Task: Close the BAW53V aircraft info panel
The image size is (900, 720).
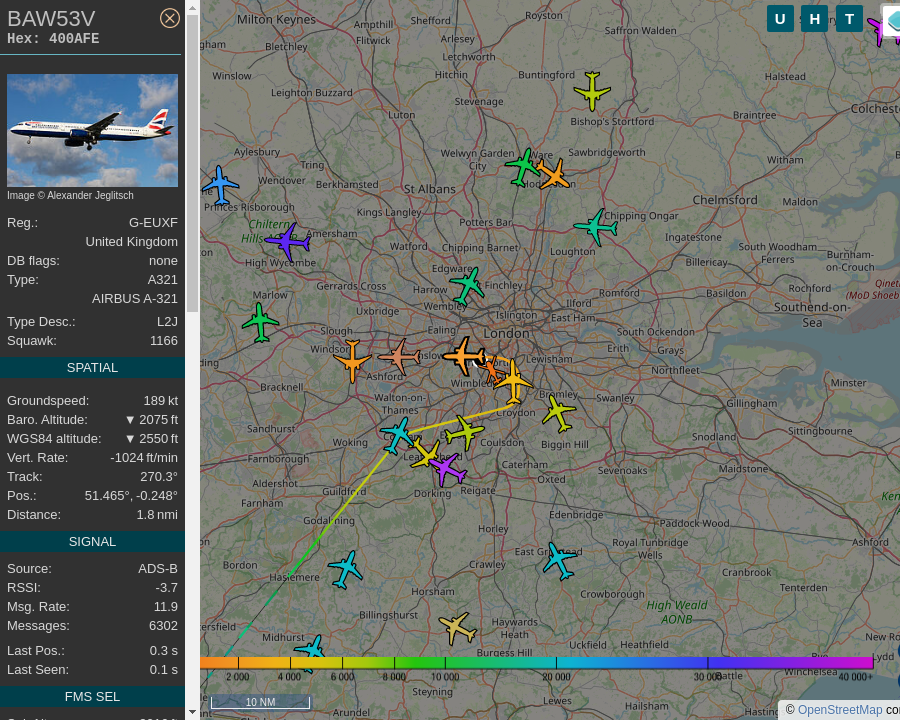Action: click(x=169, y=18)
